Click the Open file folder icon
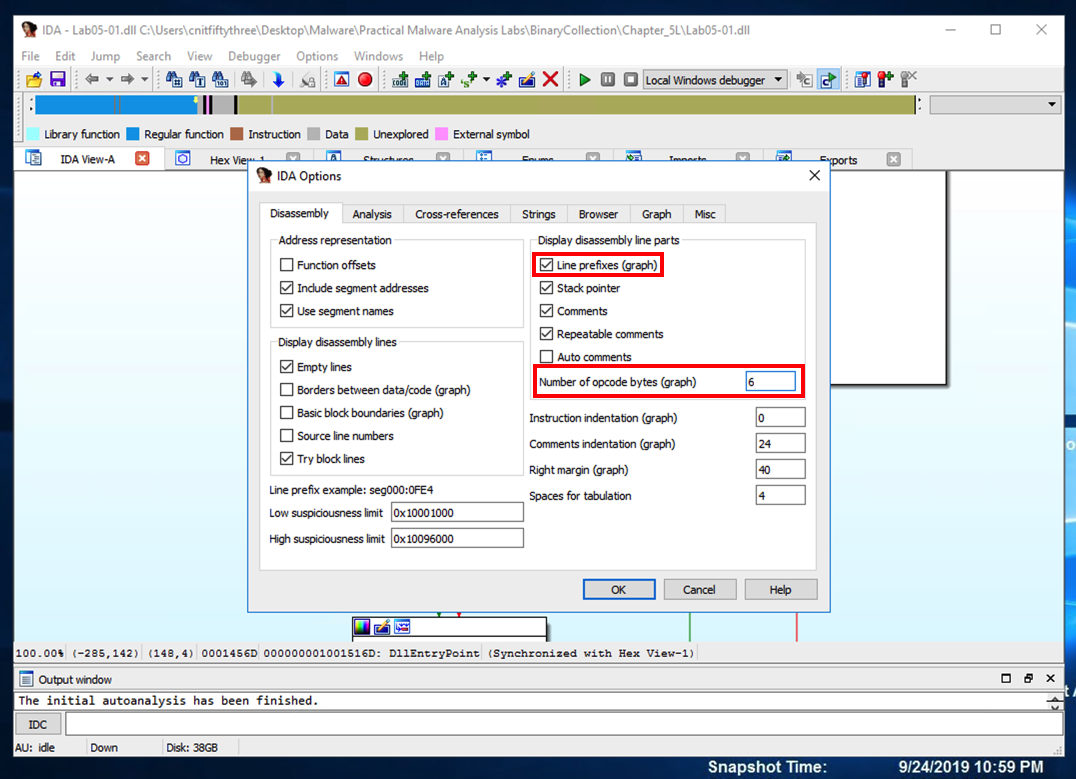 (x=34, y=80)
